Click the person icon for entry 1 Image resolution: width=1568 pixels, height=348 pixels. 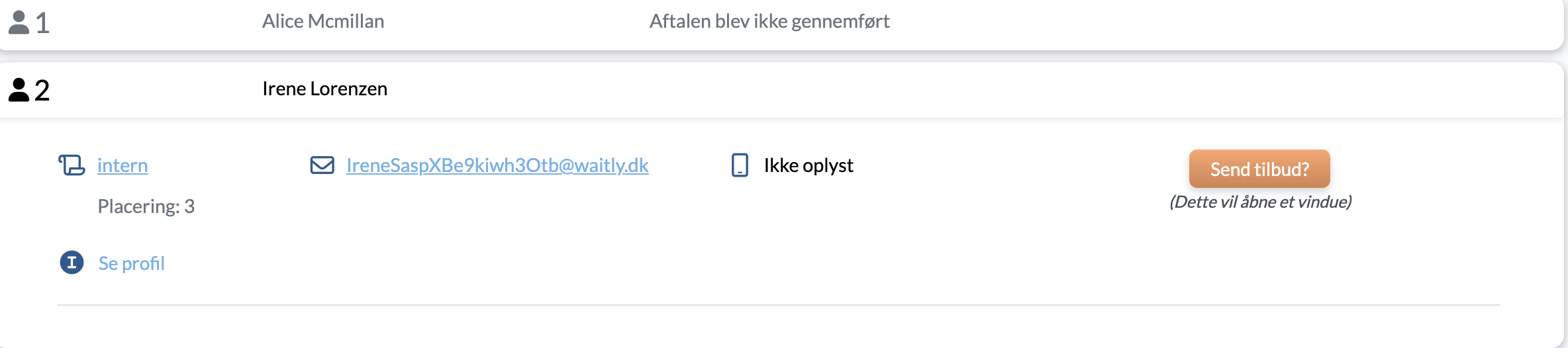point(19,22)
